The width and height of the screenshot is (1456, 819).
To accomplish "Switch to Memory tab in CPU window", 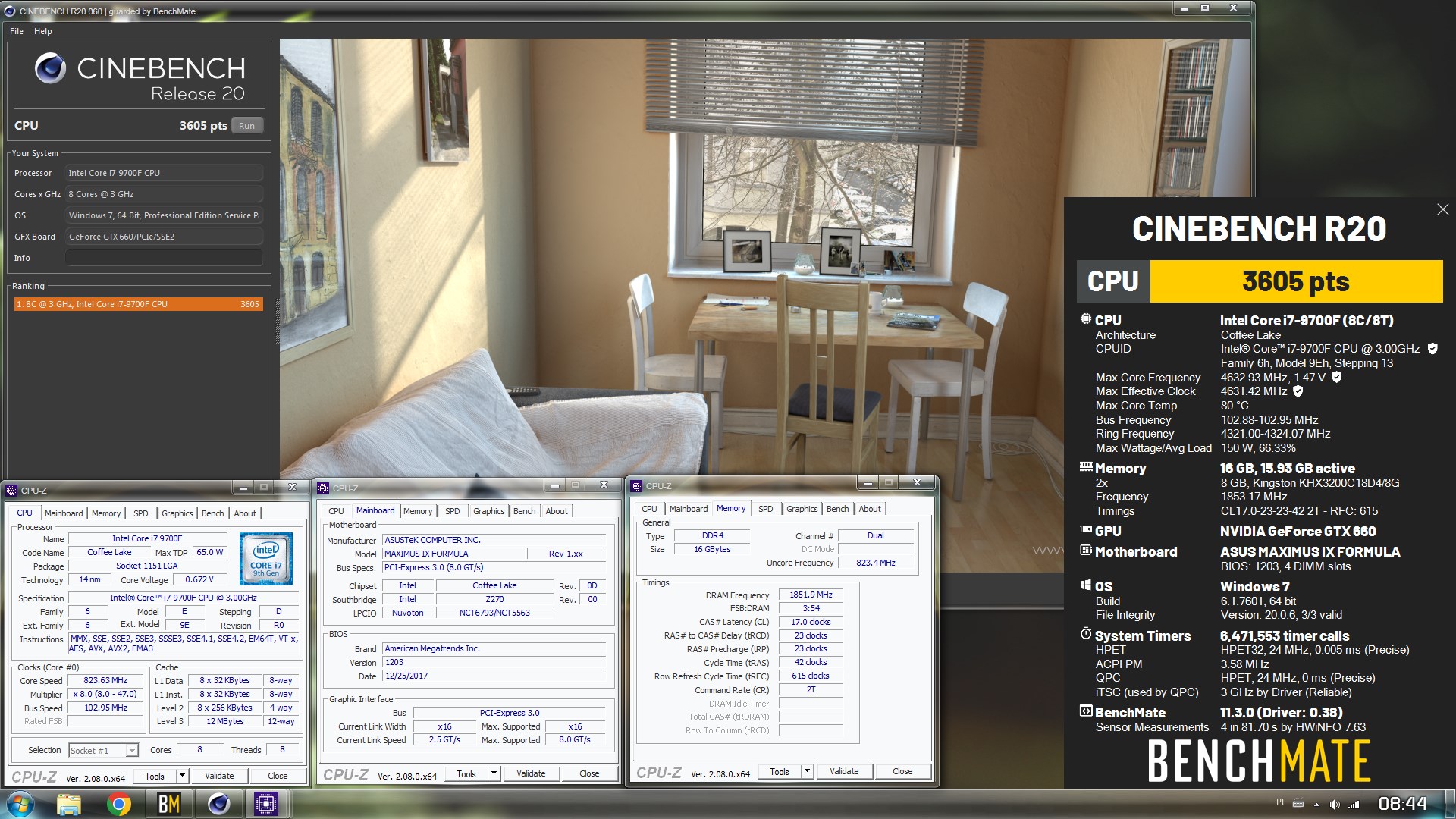I will 106,513.
